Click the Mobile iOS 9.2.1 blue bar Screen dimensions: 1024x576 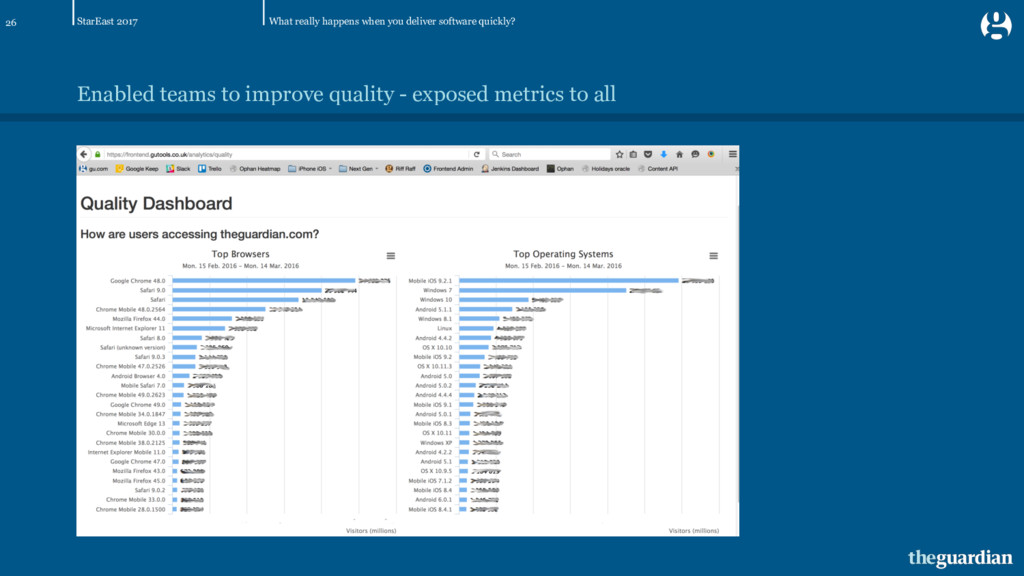[x=569, y=281]
